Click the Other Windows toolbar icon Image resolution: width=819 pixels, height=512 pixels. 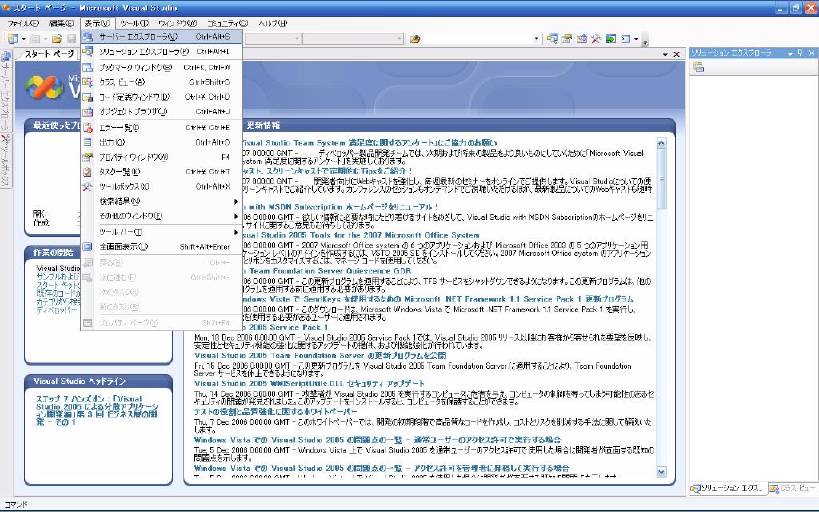coord(625,39)
